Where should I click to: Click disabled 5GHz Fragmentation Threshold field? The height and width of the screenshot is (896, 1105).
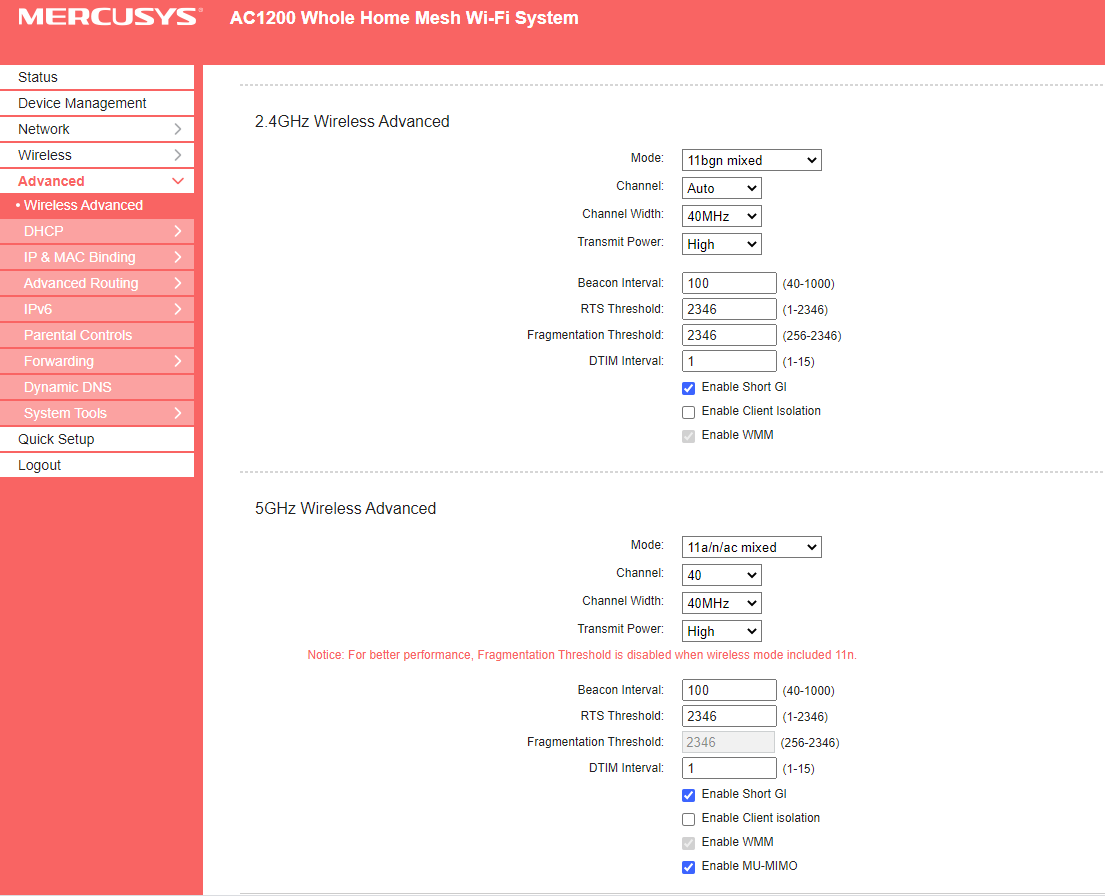click(x=728, y=742)
